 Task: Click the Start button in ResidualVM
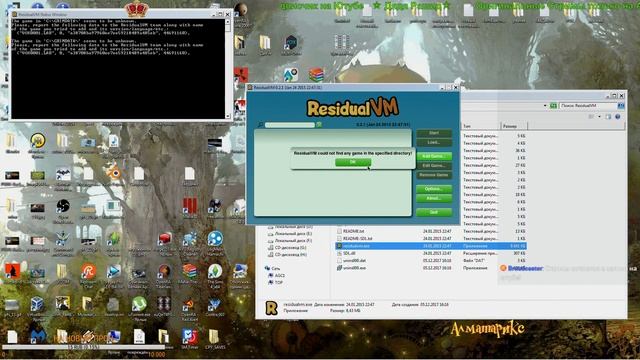click(434, 133)
